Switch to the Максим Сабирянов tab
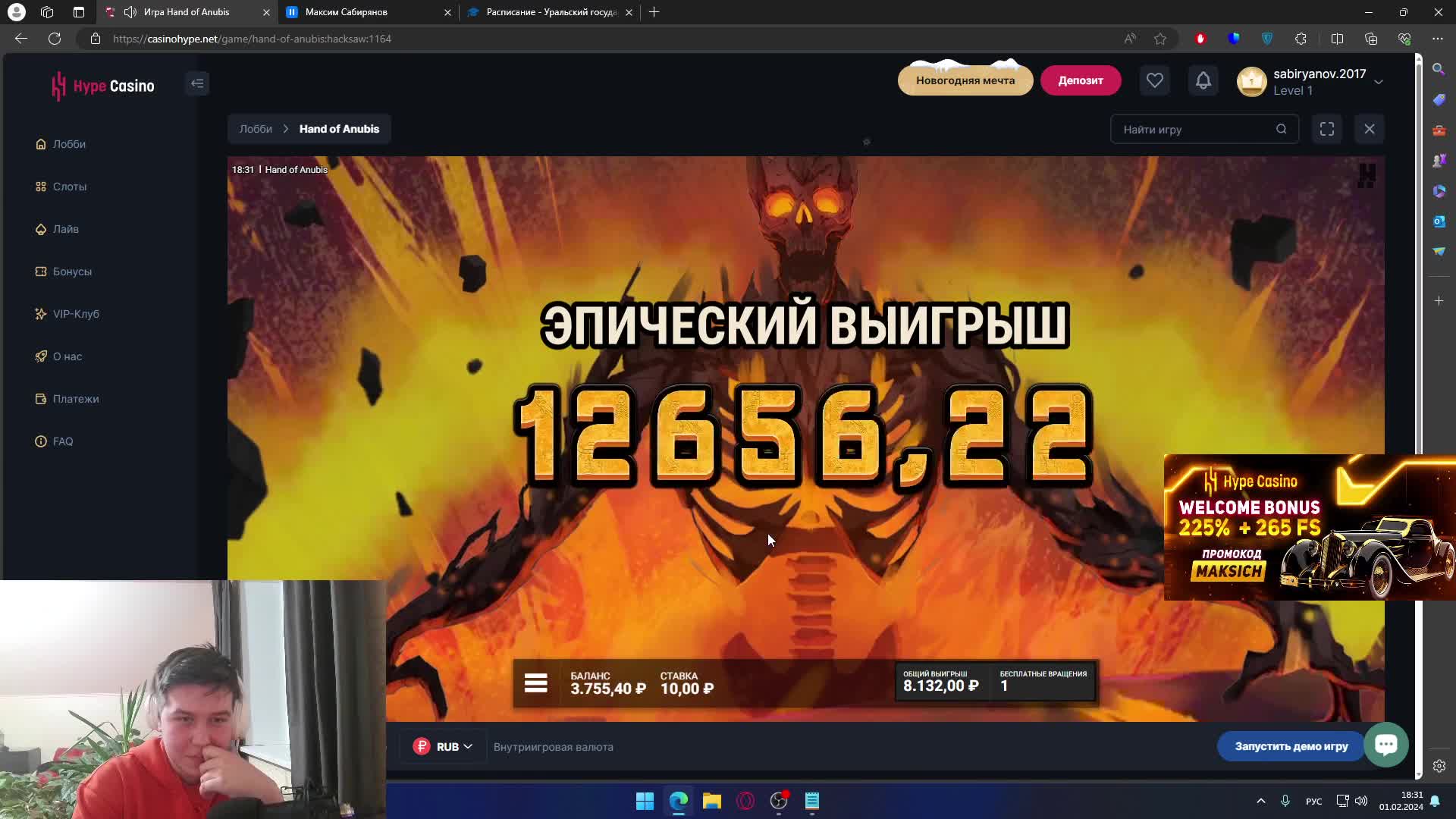This screenshot has width=1456, height=819. pos(368,12)
